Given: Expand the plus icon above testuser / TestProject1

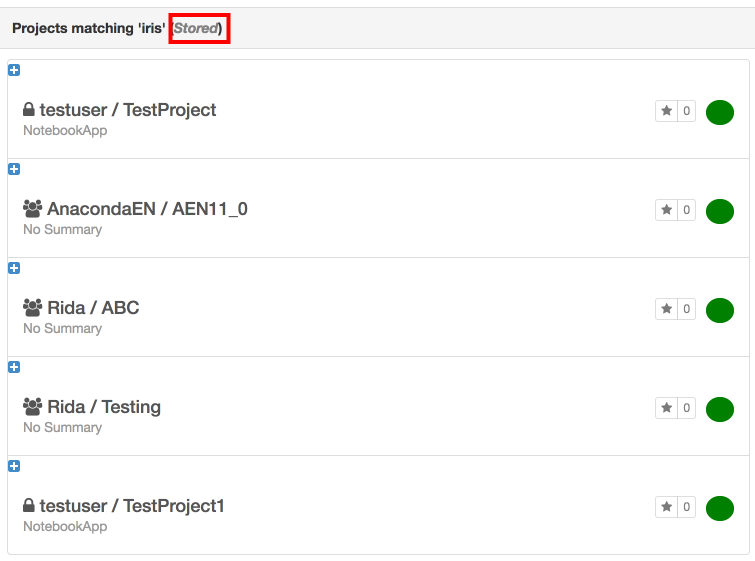Looking at the screenshot, I should [x=14, y=466].
